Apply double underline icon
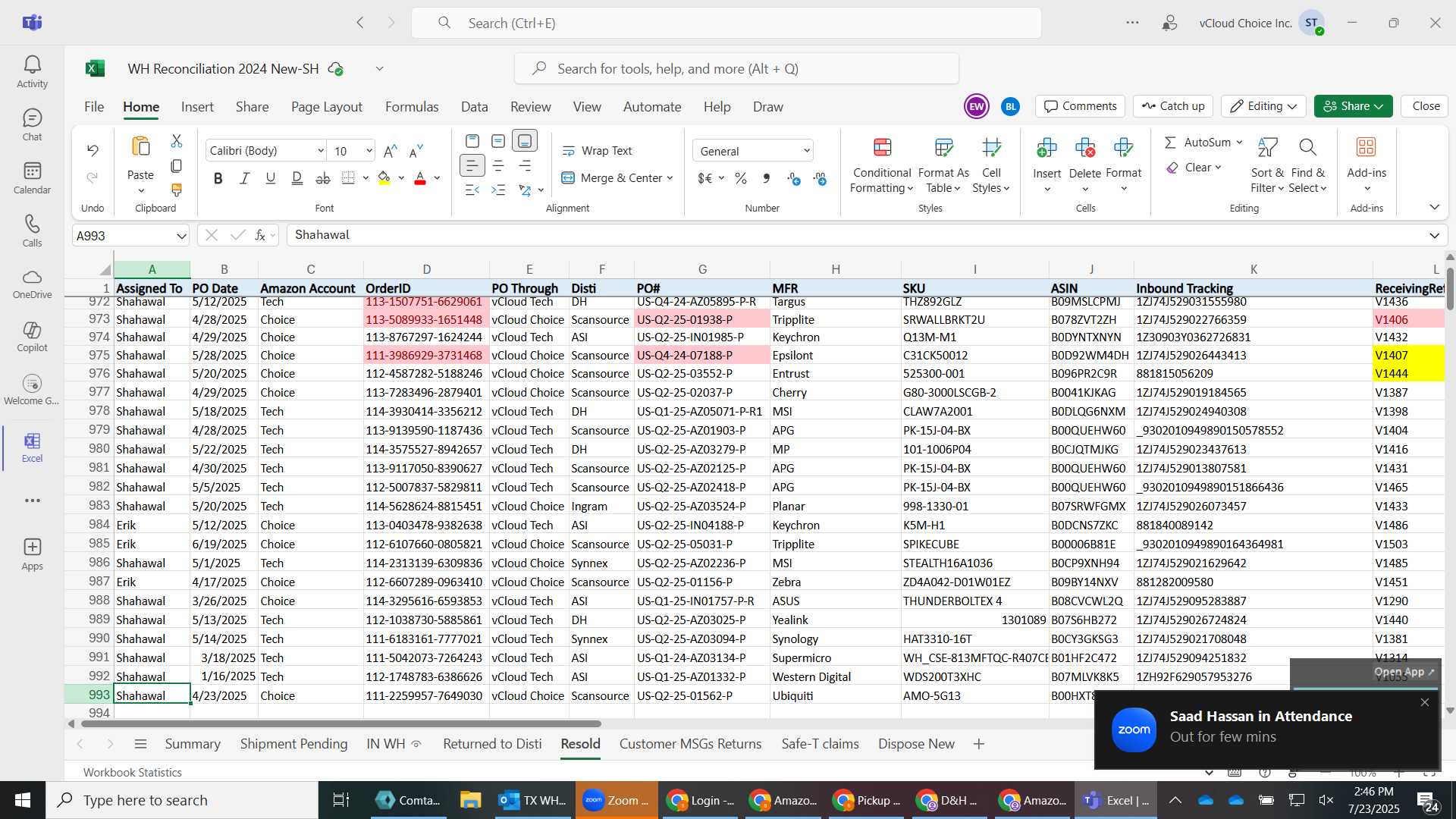This screenshot has height=819, width=1456. [297, 178]
